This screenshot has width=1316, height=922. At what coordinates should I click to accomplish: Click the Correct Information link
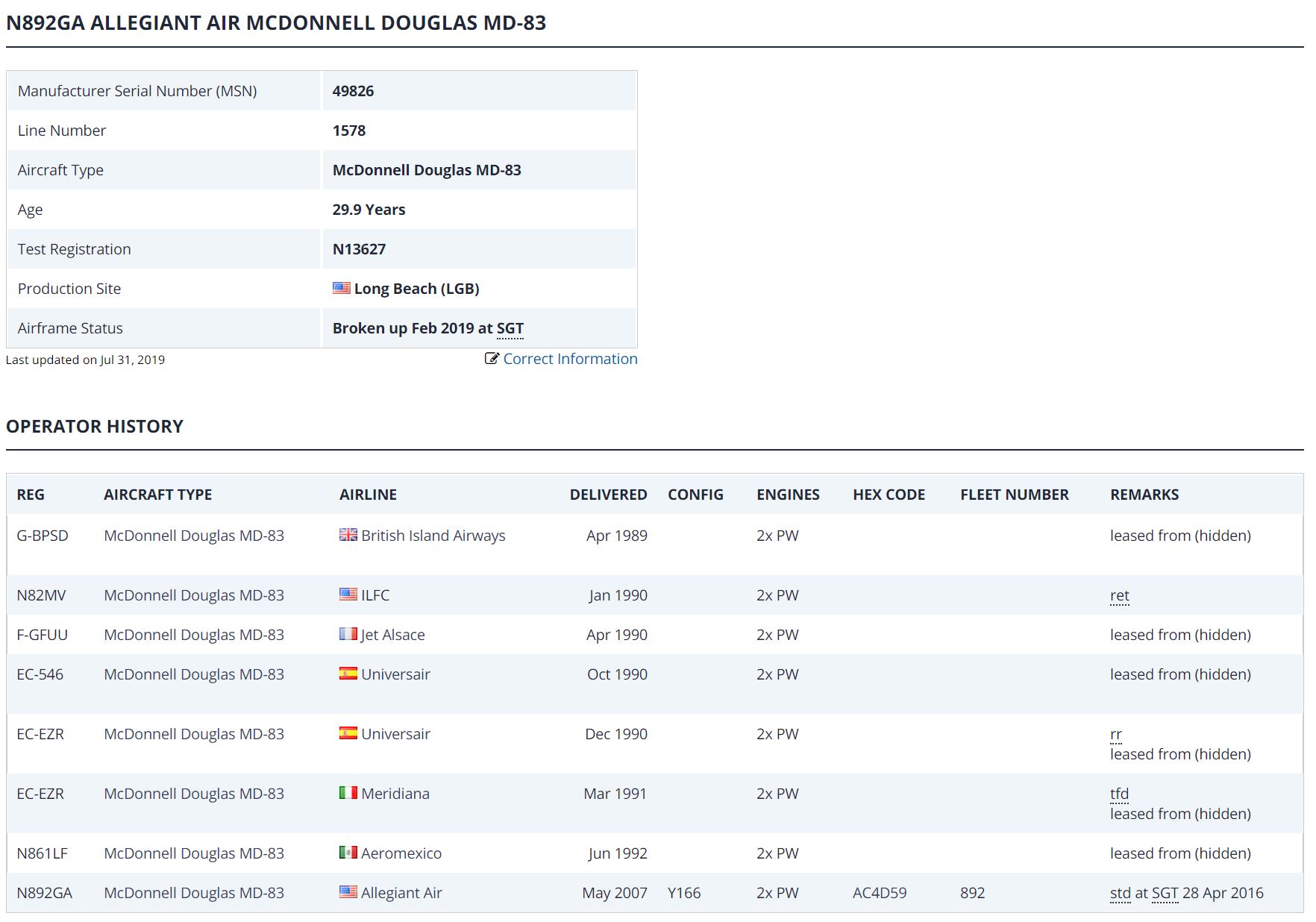pos(570,359)
